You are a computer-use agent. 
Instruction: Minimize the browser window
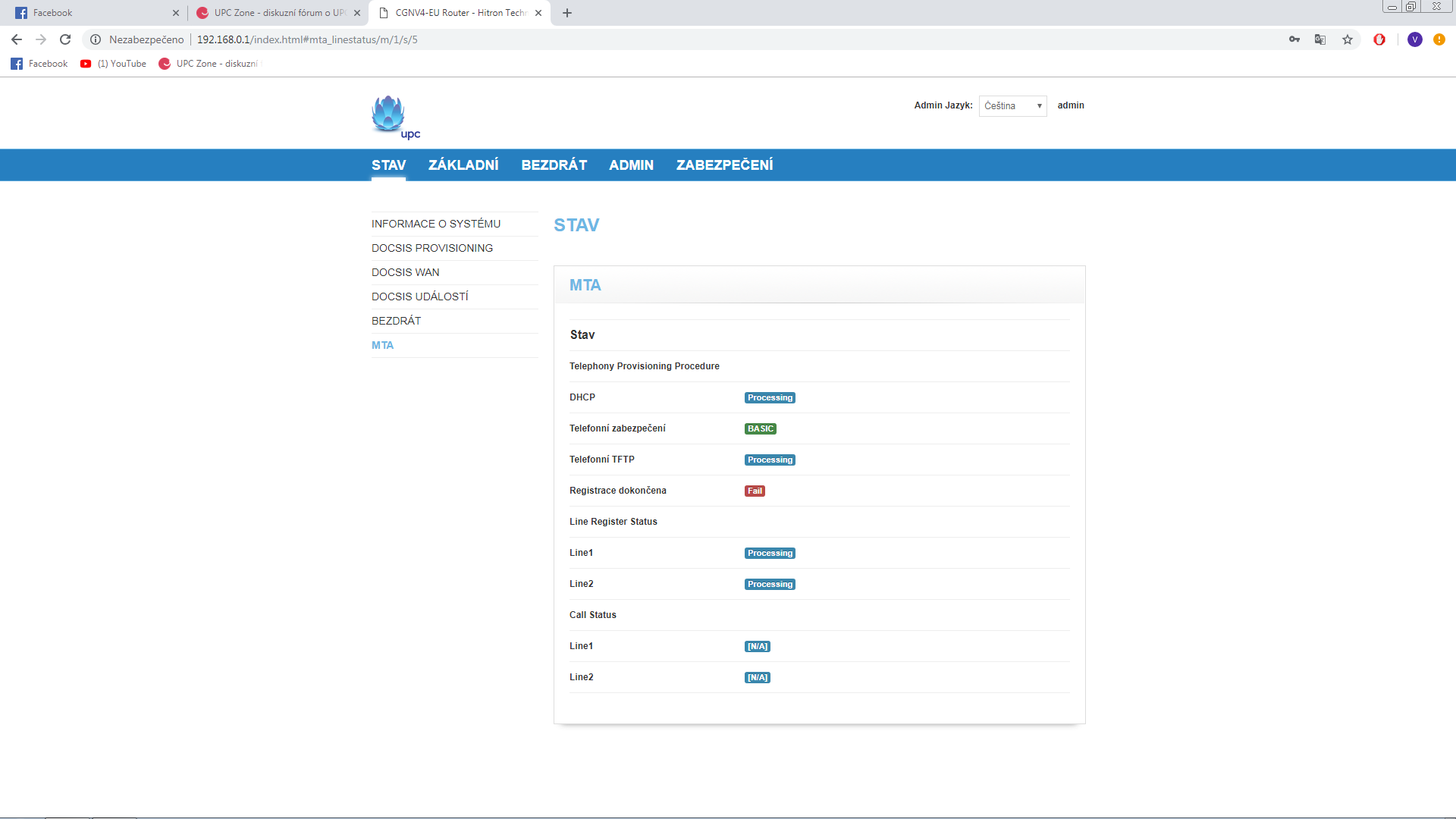tap(1392, 7)
